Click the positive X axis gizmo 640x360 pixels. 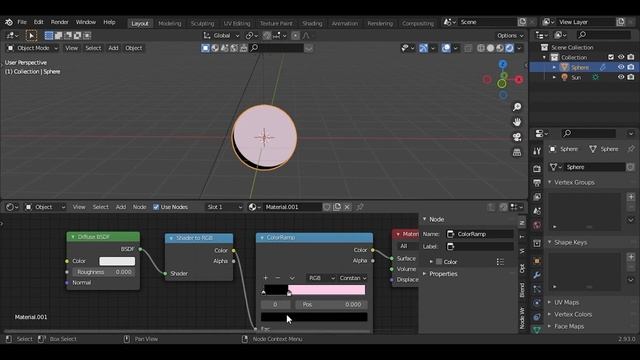click(518, 80)
